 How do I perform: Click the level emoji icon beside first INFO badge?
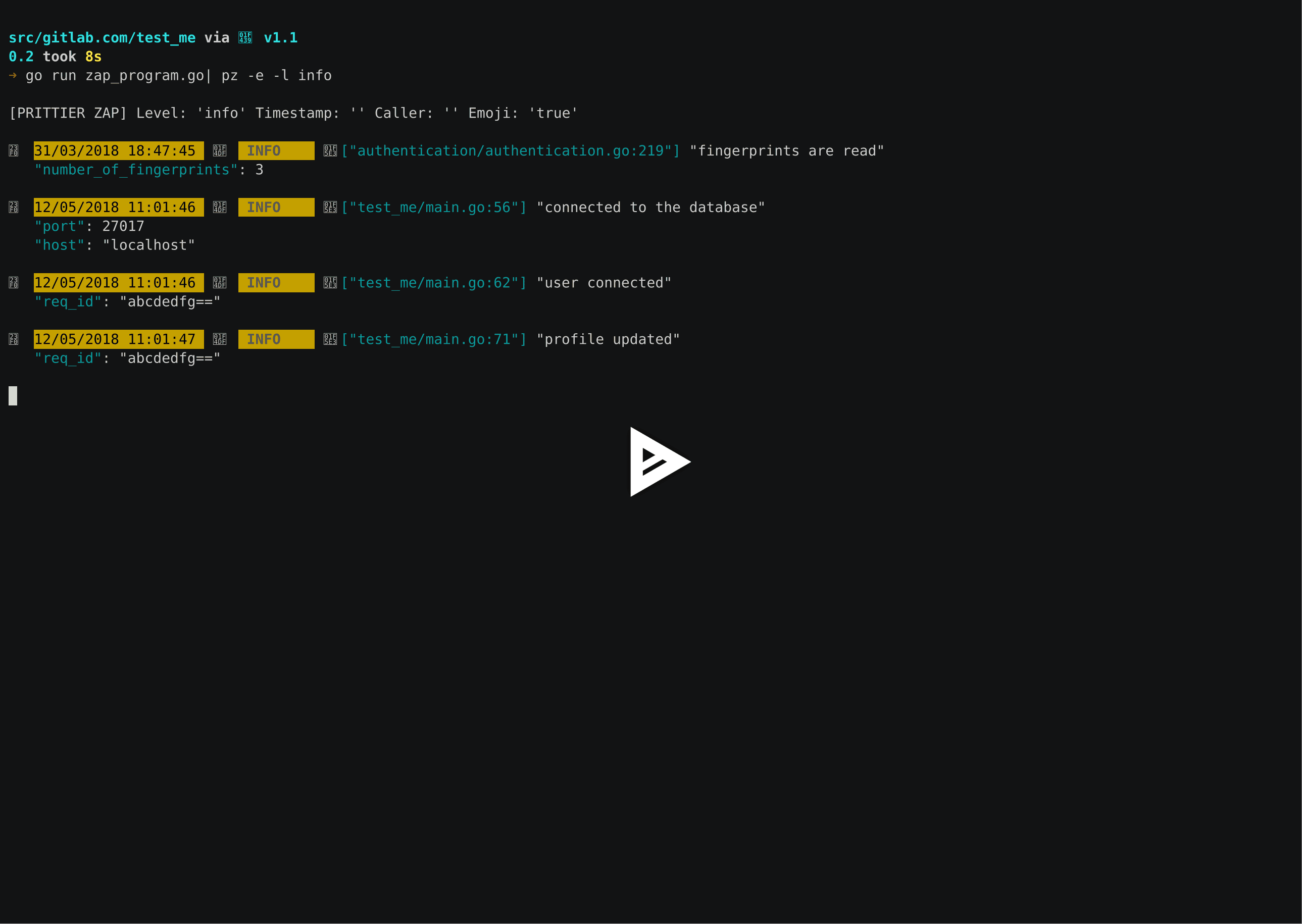[220, 151]
